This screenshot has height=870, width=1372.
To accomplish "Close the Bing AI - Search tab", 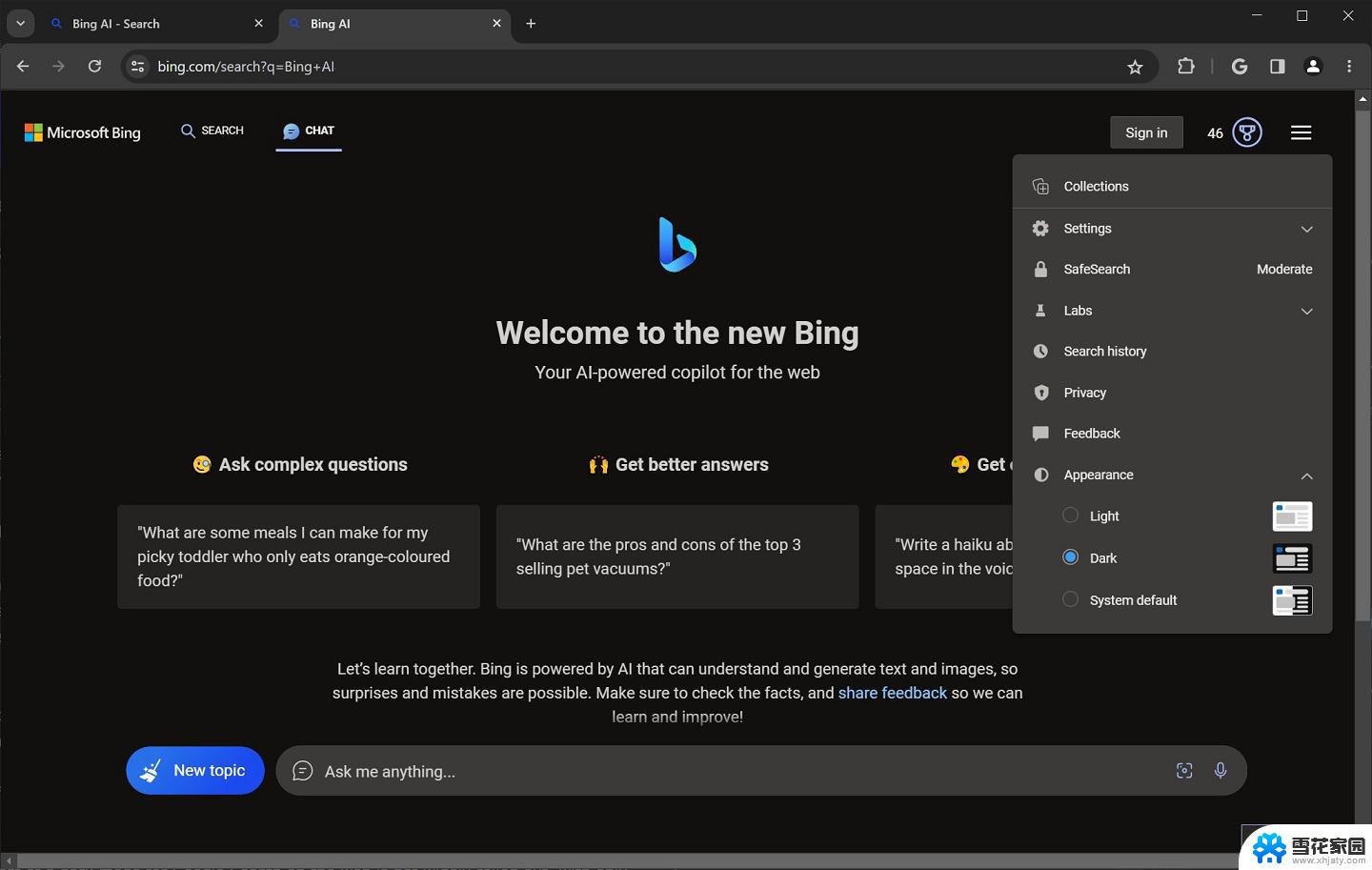I will [x=258, y=24].
